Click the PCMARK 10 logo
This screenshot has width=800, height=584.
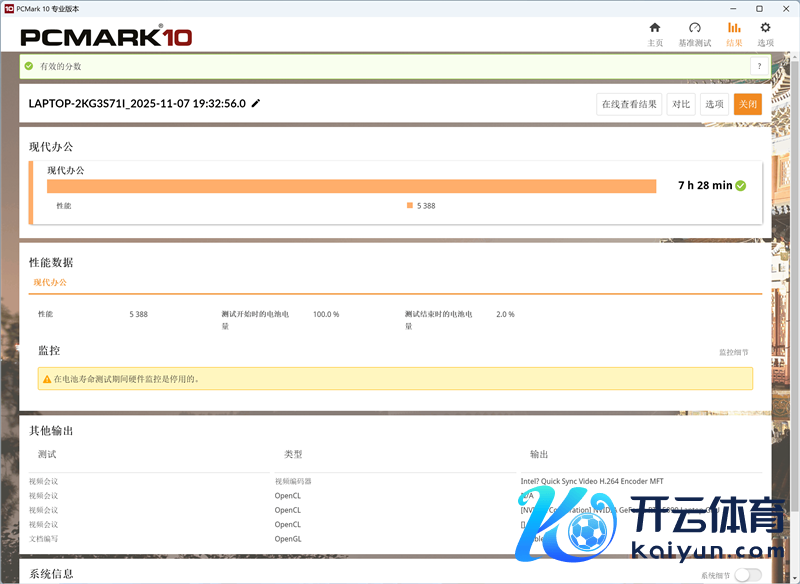tap(106, 37)
